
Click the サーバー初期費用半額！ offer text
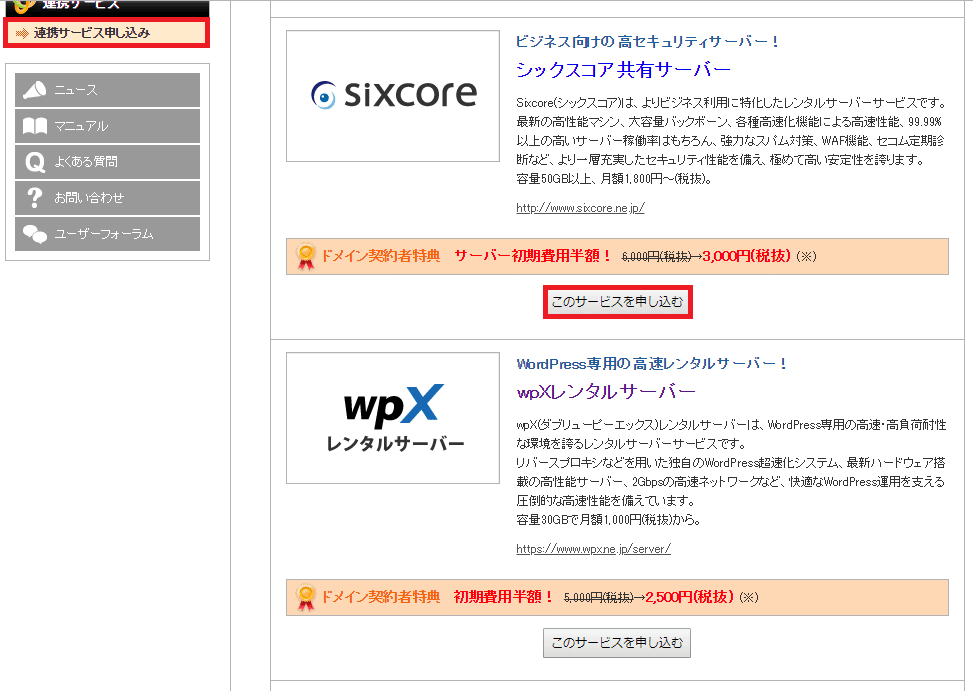tap(533, 256)
